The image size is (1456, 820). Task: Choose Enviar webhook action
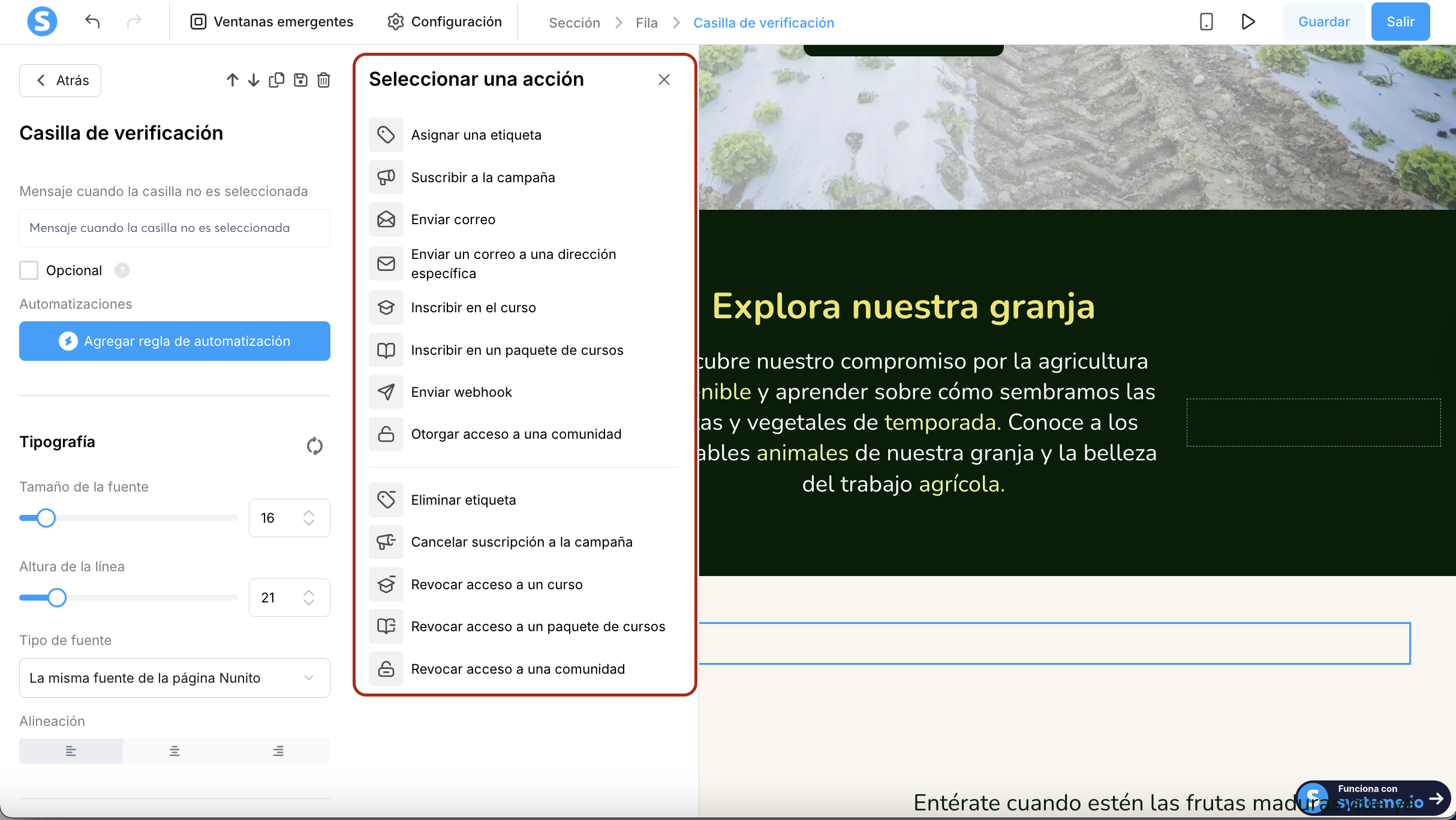461,392
